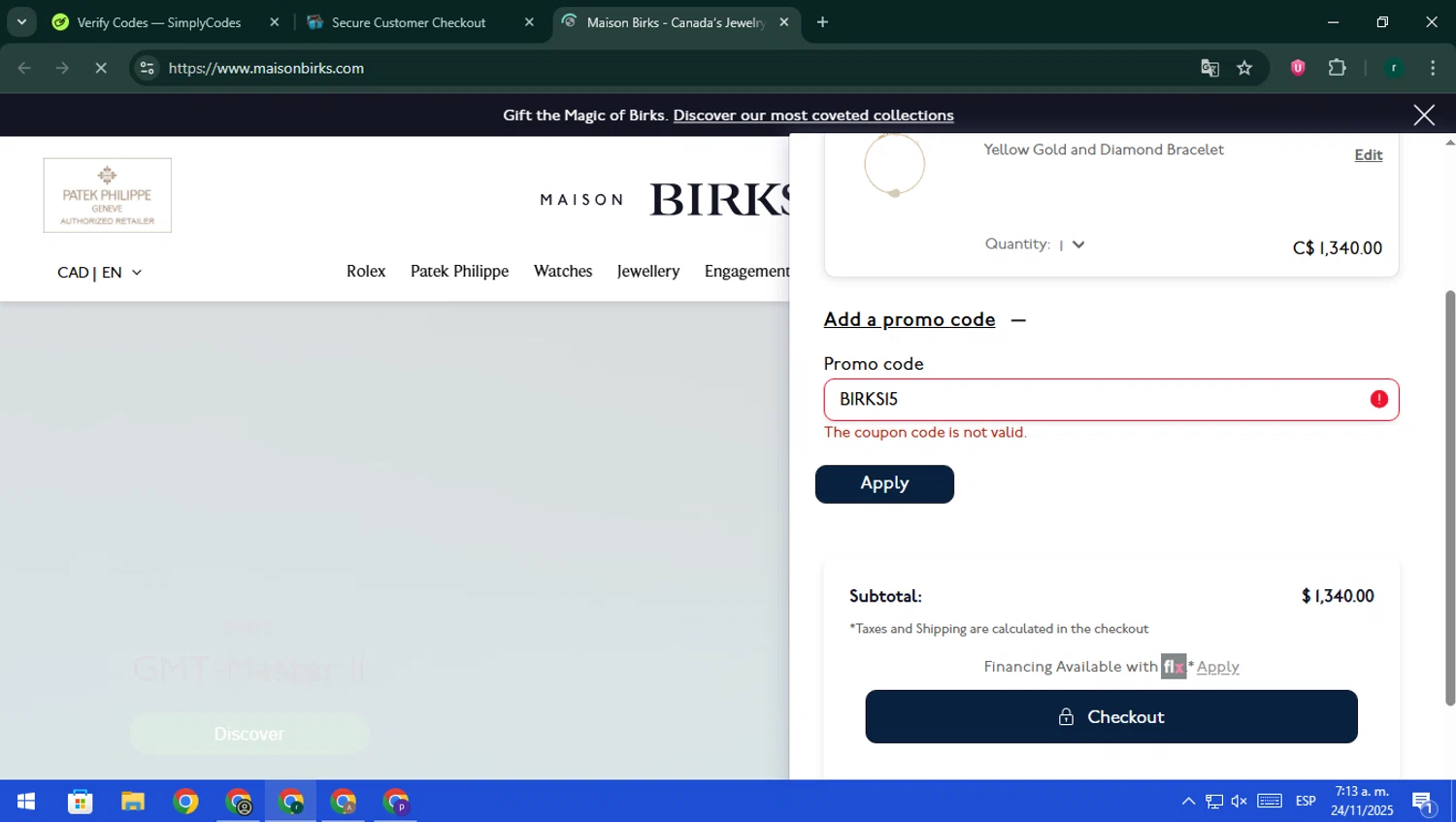1456x822 pixels.
Task: Collapse the Add a promo code section
Action: (x=910, y=319)
